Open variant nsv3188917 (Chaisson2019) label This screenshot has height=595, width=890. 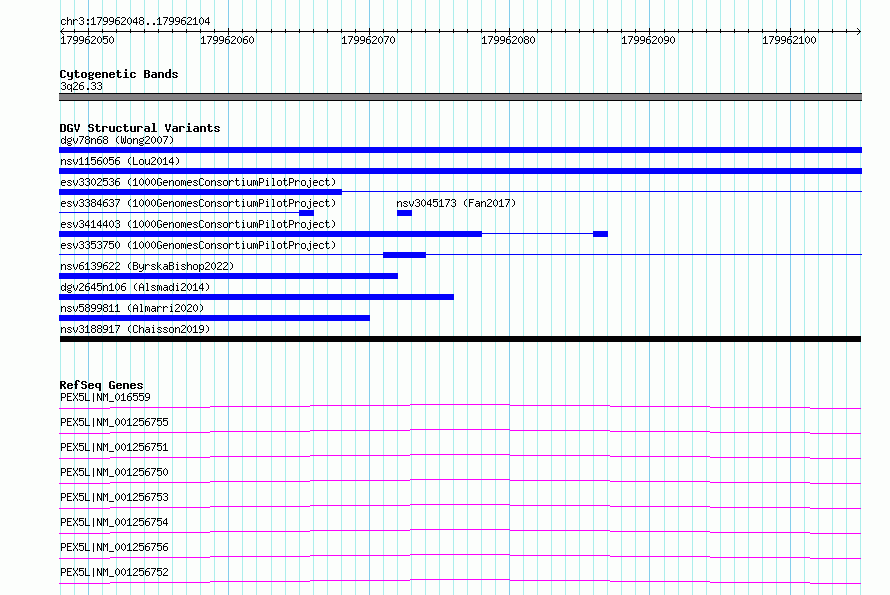135,329
